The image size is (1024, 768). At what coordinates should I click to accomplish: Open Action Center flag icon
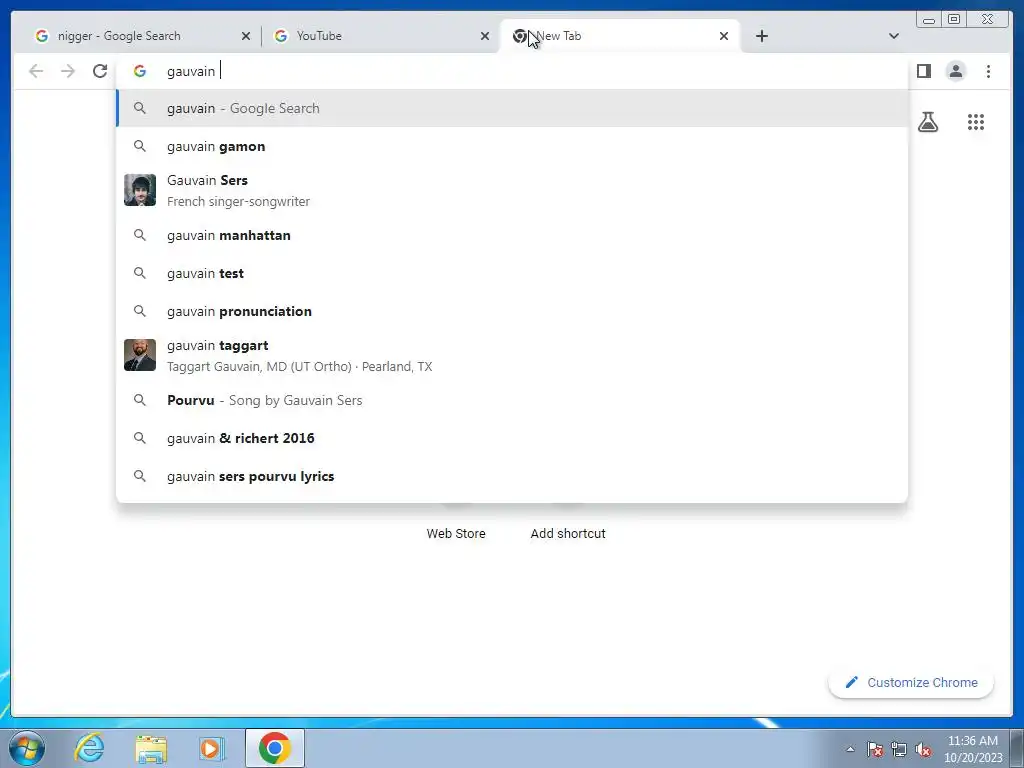(x=875, y=749)
